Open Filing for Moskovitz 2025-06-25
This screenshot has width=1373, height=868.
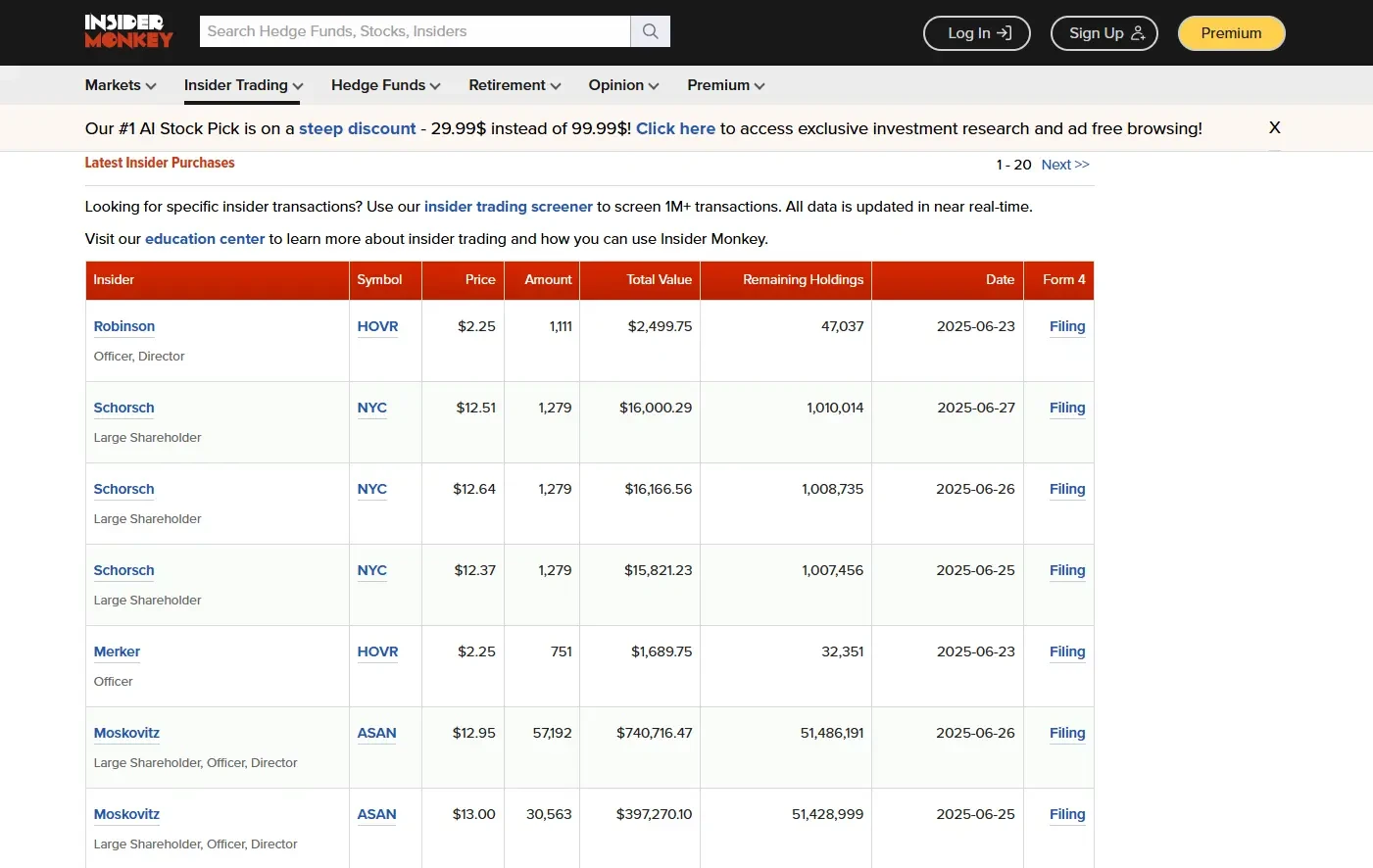(1067, 814)
